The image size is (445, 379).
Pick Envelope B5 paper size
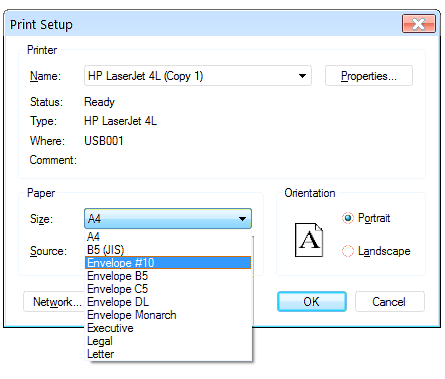click(x=168, y=276)
